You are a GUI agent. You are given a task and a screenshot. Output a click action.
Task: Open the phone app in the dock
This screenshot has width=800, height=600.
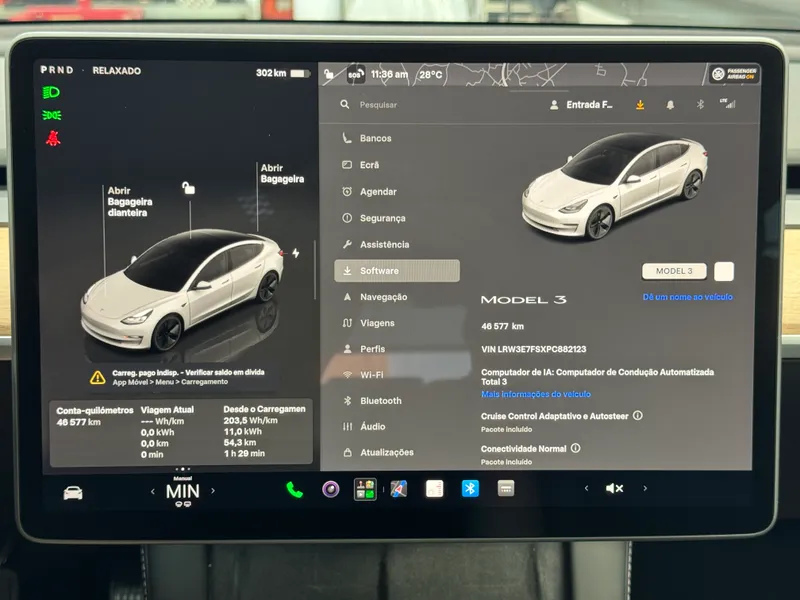(294, 490)
